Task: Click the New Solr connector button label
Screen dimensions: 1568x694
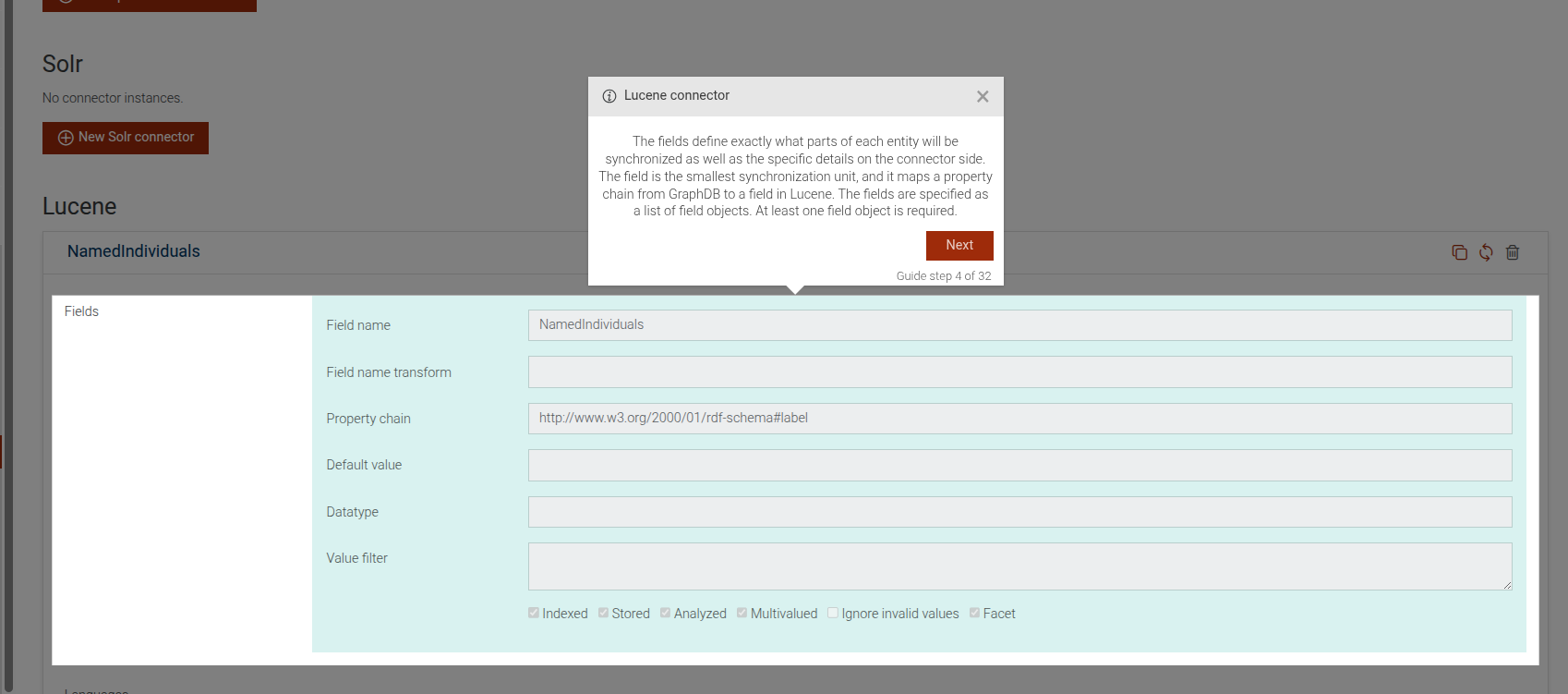Action: 136,137
